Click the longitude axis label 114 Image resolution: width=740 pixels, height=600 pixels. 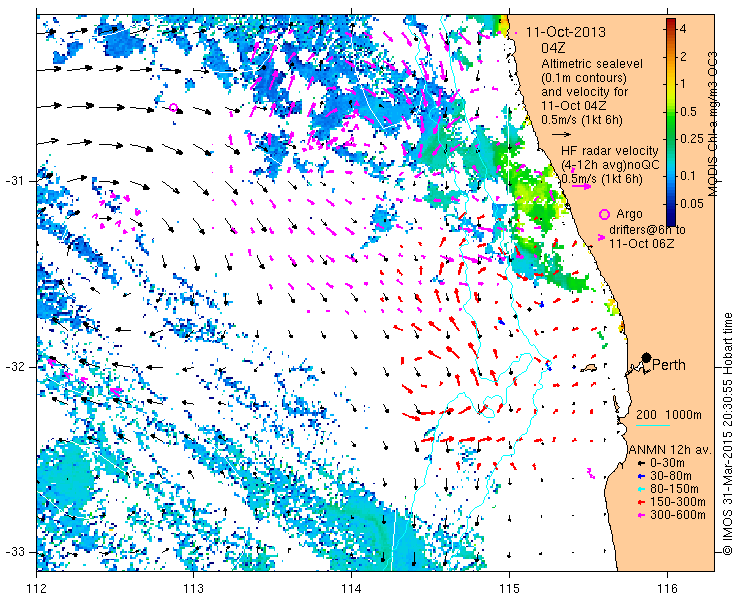tap(352, 589)
